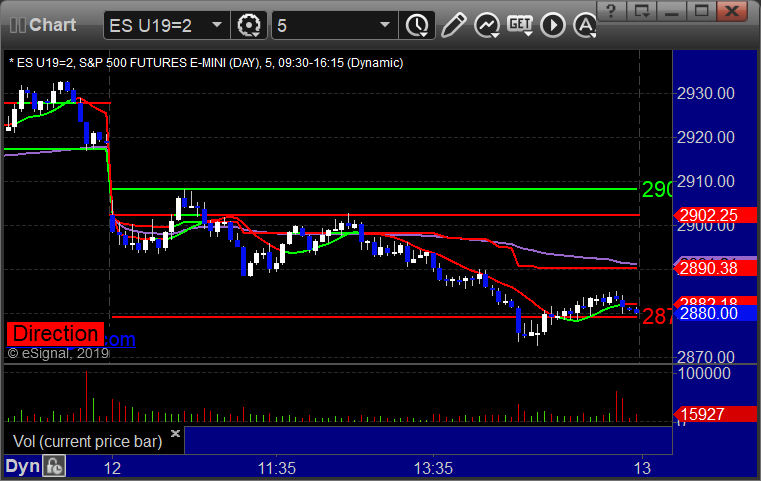Expand the ES U19=2 symbol dropdown arrow

point(217,25)
